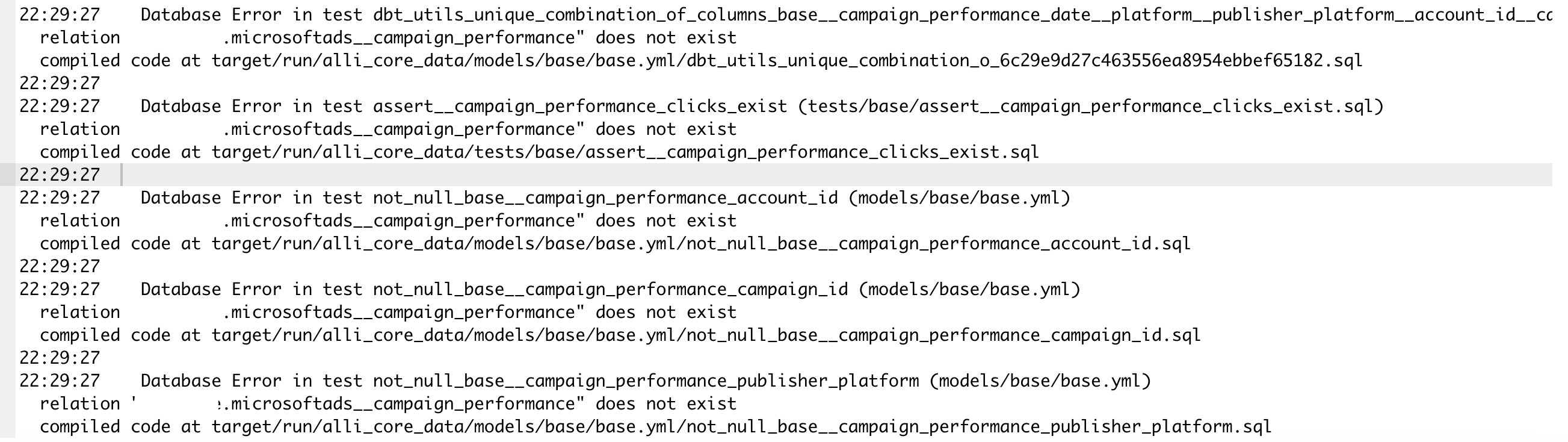Click models/base/base.yml after the publisher_platform test
Image resolution: width=1568 pixels, height=442 pixels.
pyautogui.click(x=1040, y=381)
